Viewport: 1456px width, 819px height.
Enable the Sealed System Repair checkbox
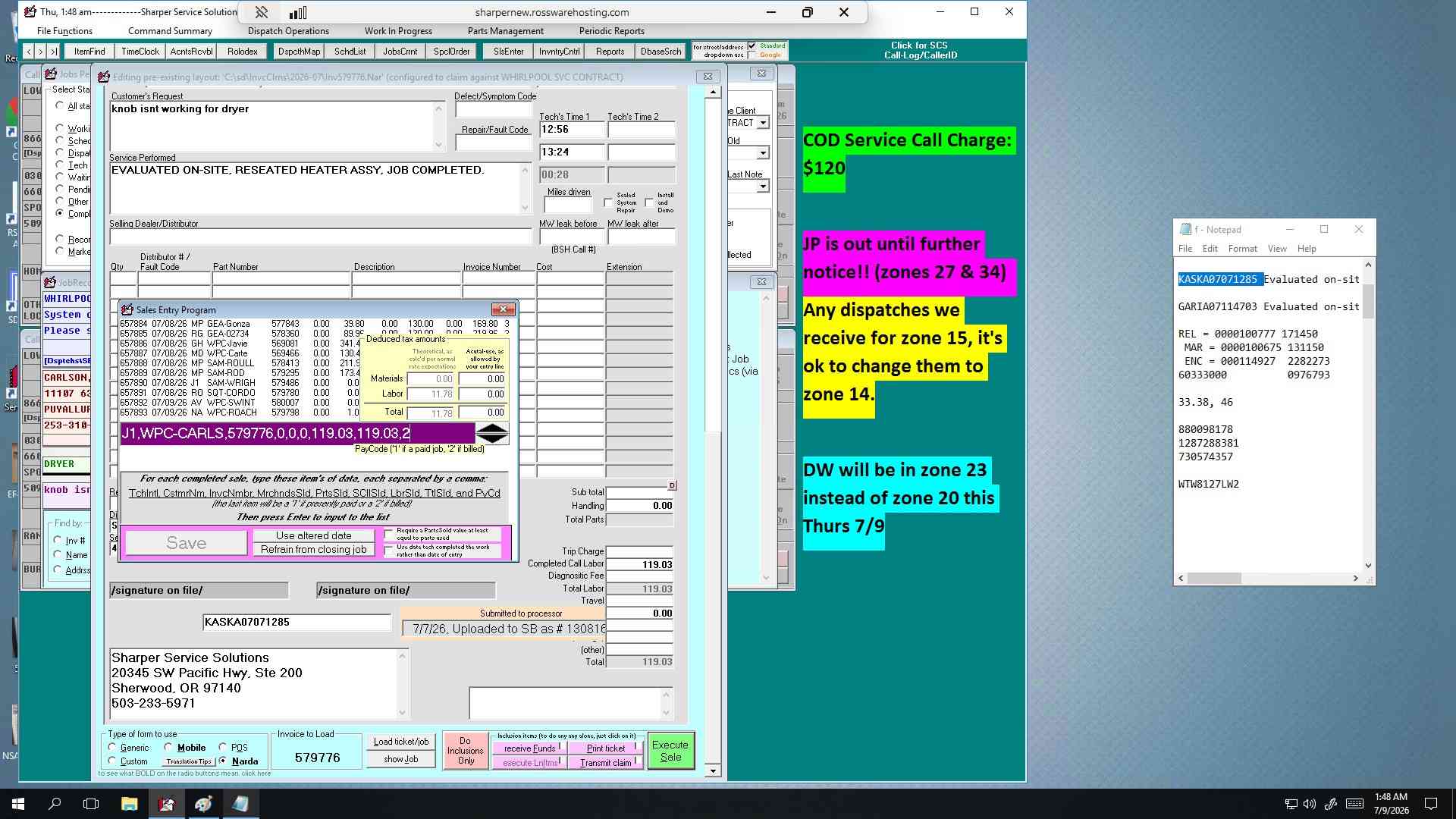(608, 202)
